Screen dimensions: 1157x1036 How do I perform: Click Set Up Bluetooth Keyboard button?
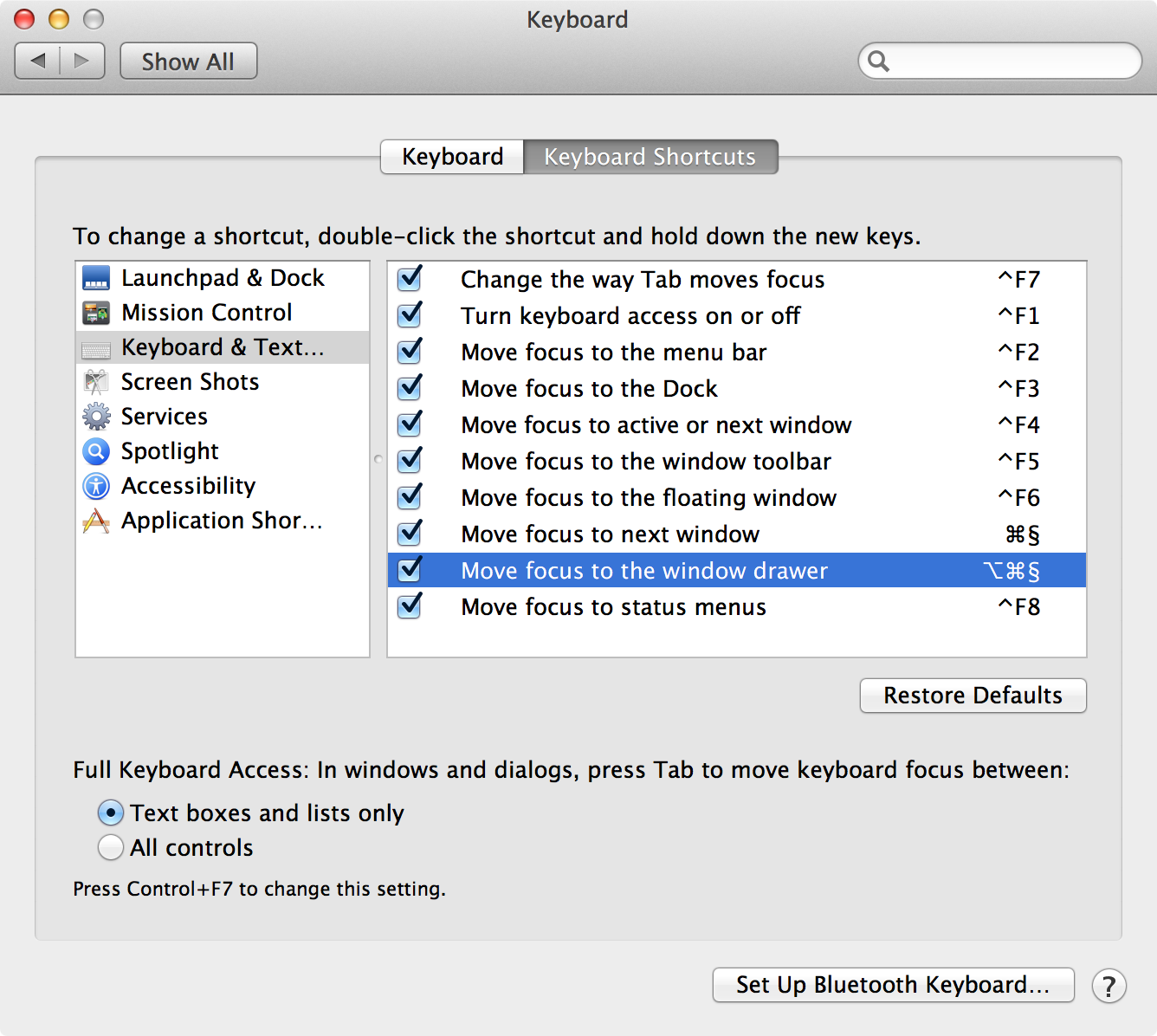(x=893, y=985)
